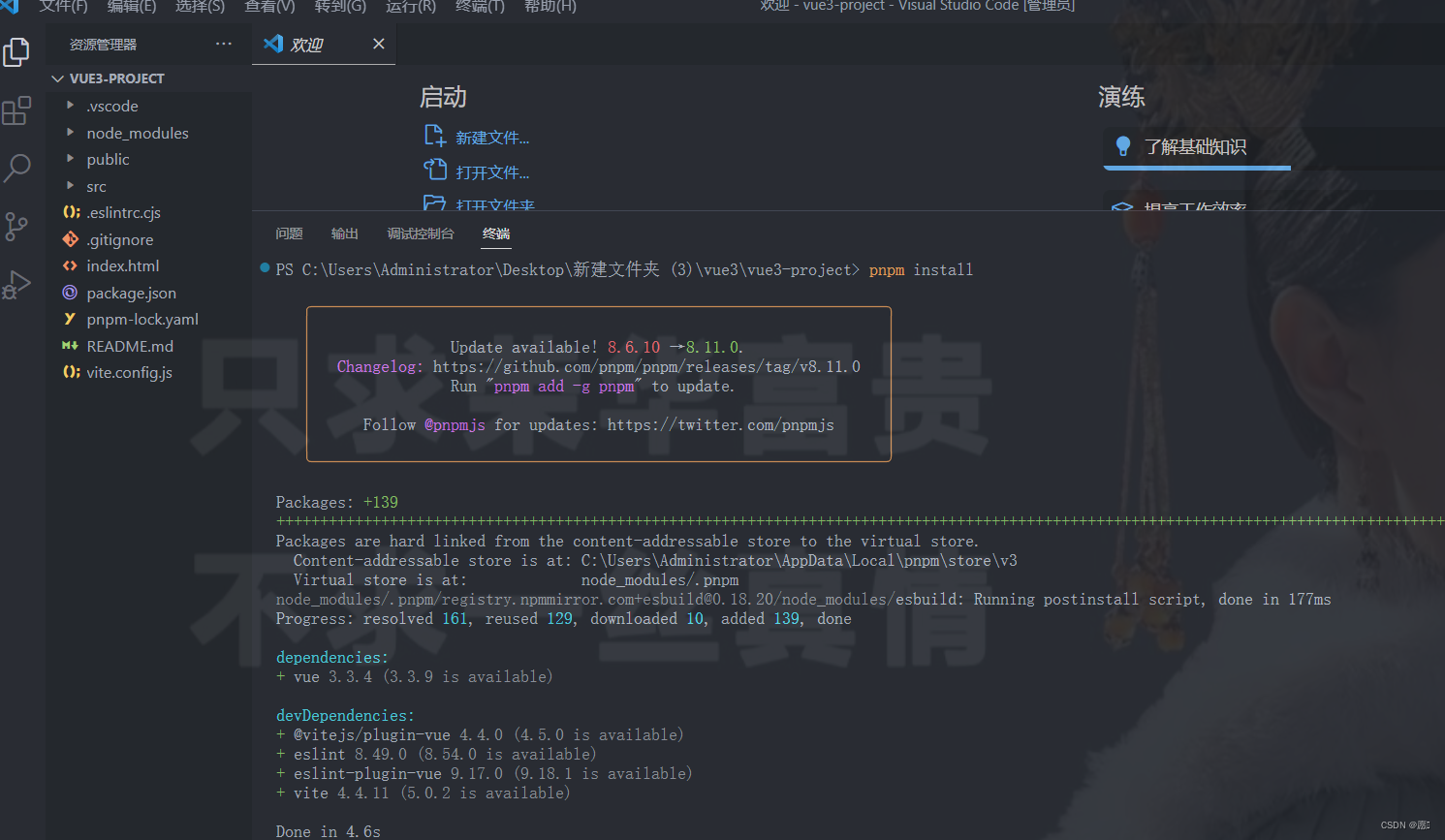The image size is (1445, 840).
Task: Open the 查看(V) menu
Action: click(x=269, y=6)
